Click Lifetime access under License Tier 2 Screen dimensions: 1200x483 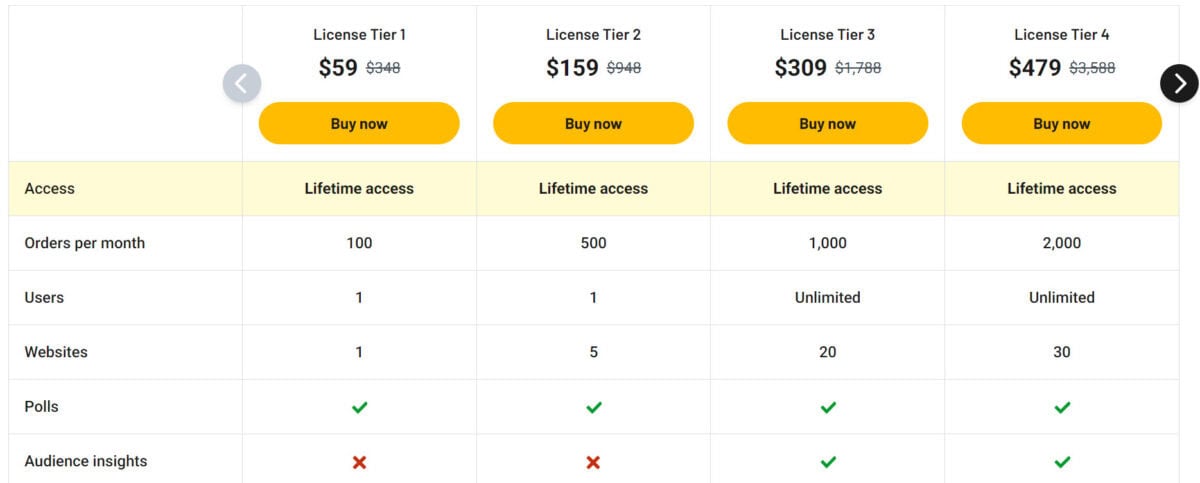click(x=593, y=188)
